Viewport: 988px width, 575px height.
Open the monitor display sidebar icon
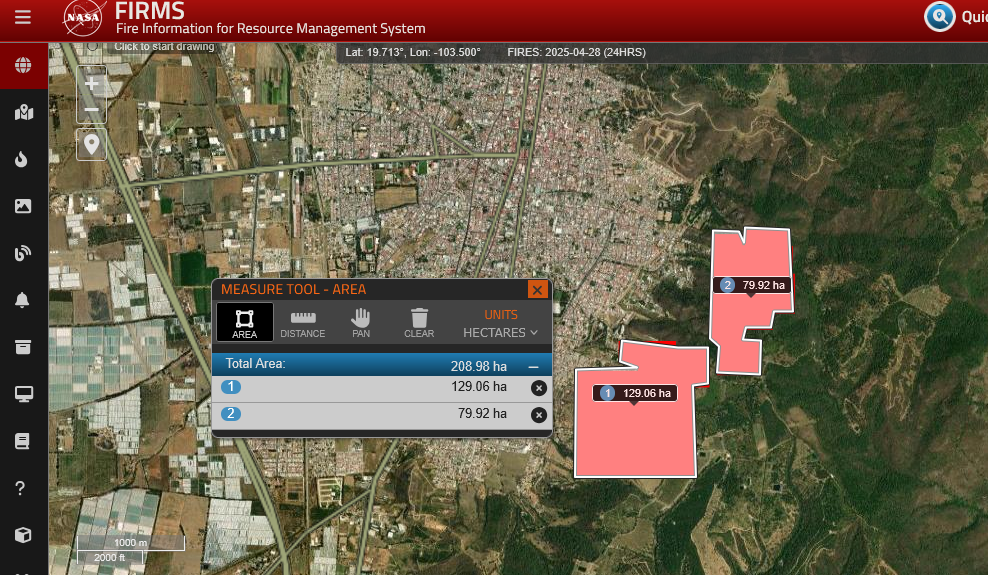[23, 394]
